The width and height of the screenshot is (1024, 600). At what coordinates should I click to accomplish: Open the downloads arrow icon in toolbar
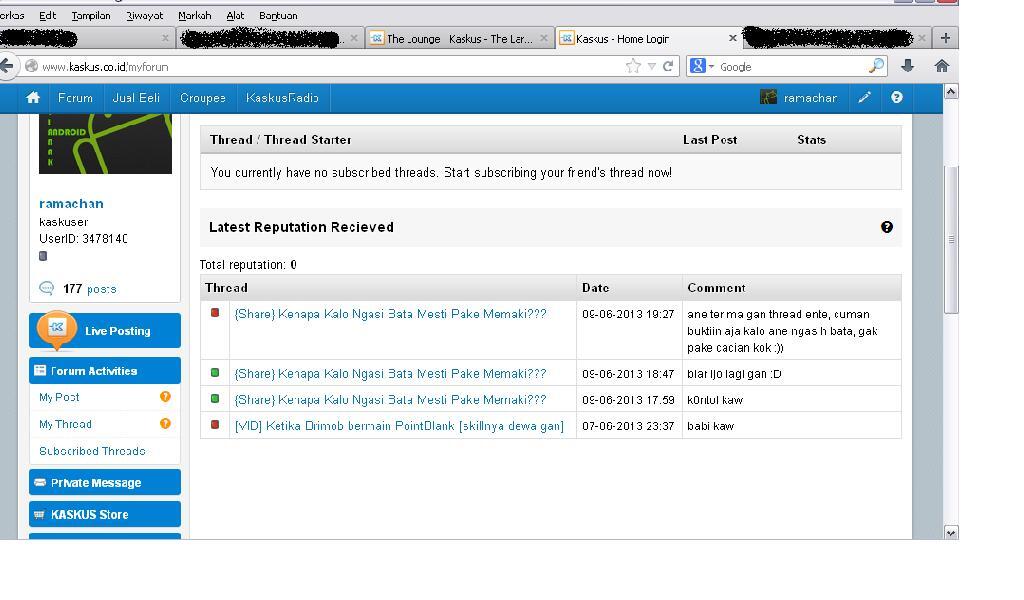click(907, 65)
